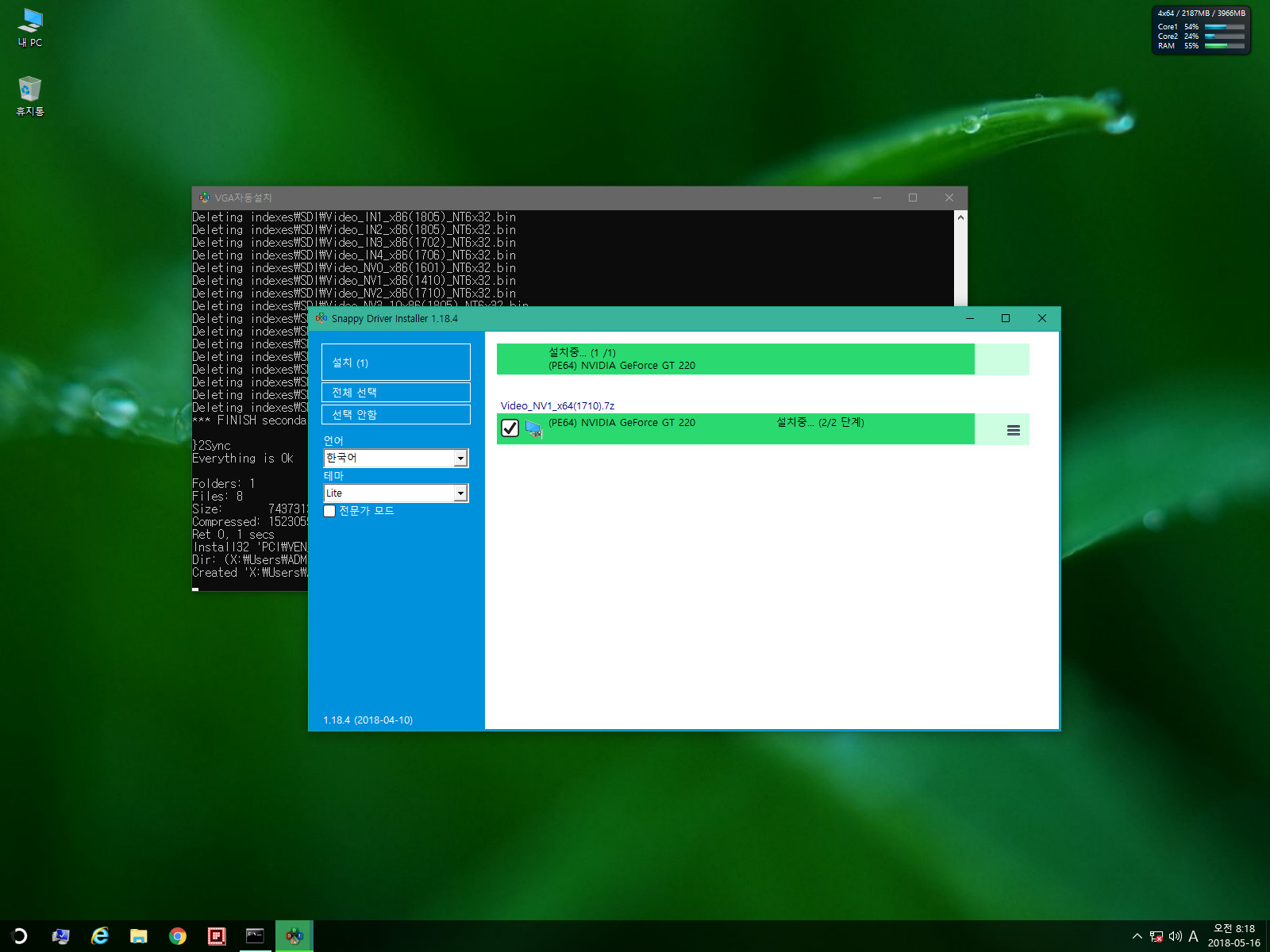
Task: Click the Video_NV1_x64(1710).7z driver pack label
Action: tap(557, 405)
